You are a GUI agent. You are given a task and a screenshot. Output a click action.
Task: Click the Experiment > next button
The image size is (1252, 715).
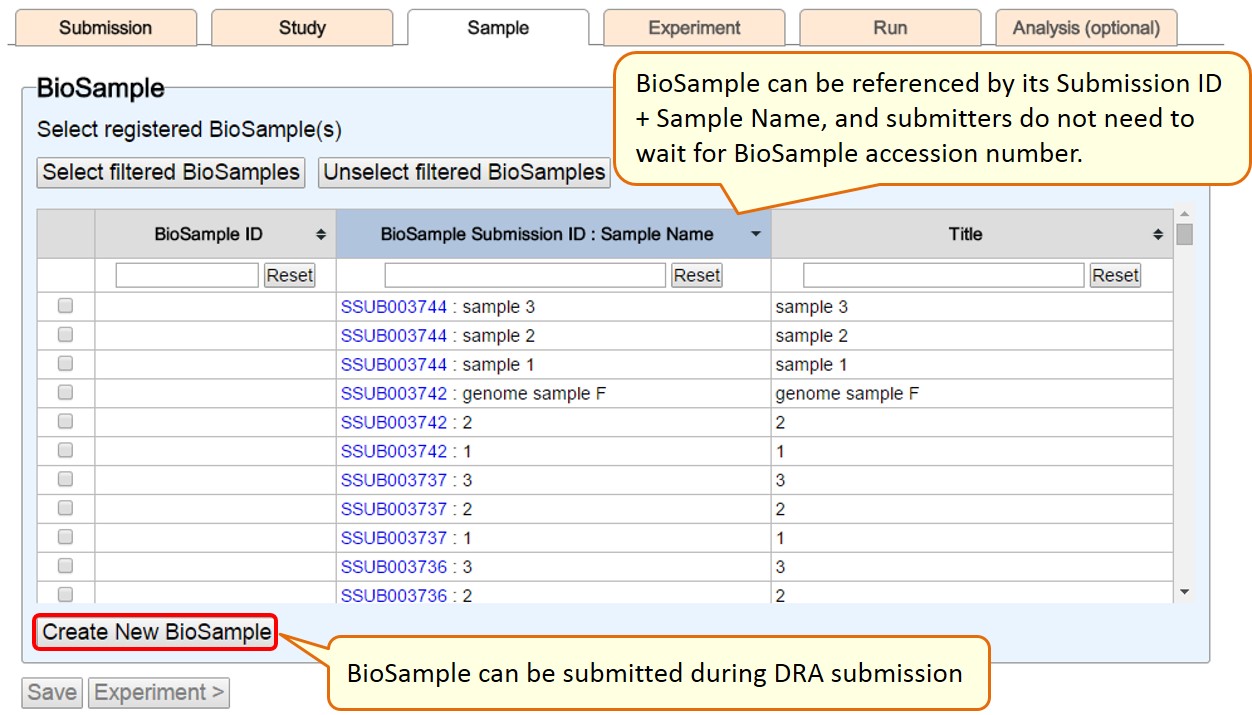pos(159,692)
